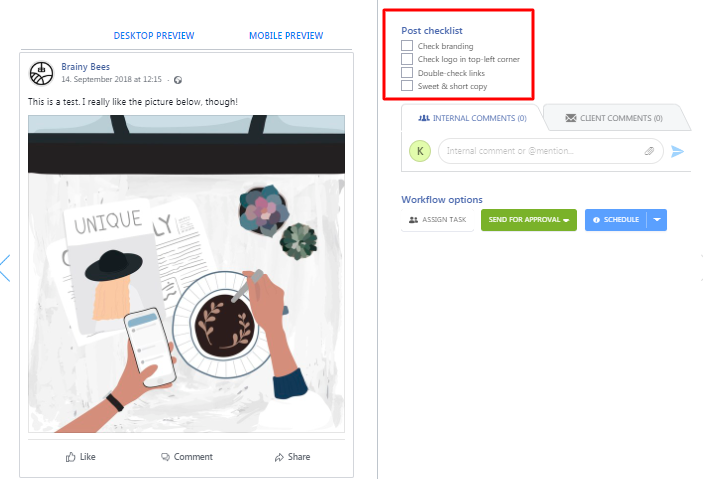
Task: Open the Send for Approval dropdown
Action: (x=529, y=220)
